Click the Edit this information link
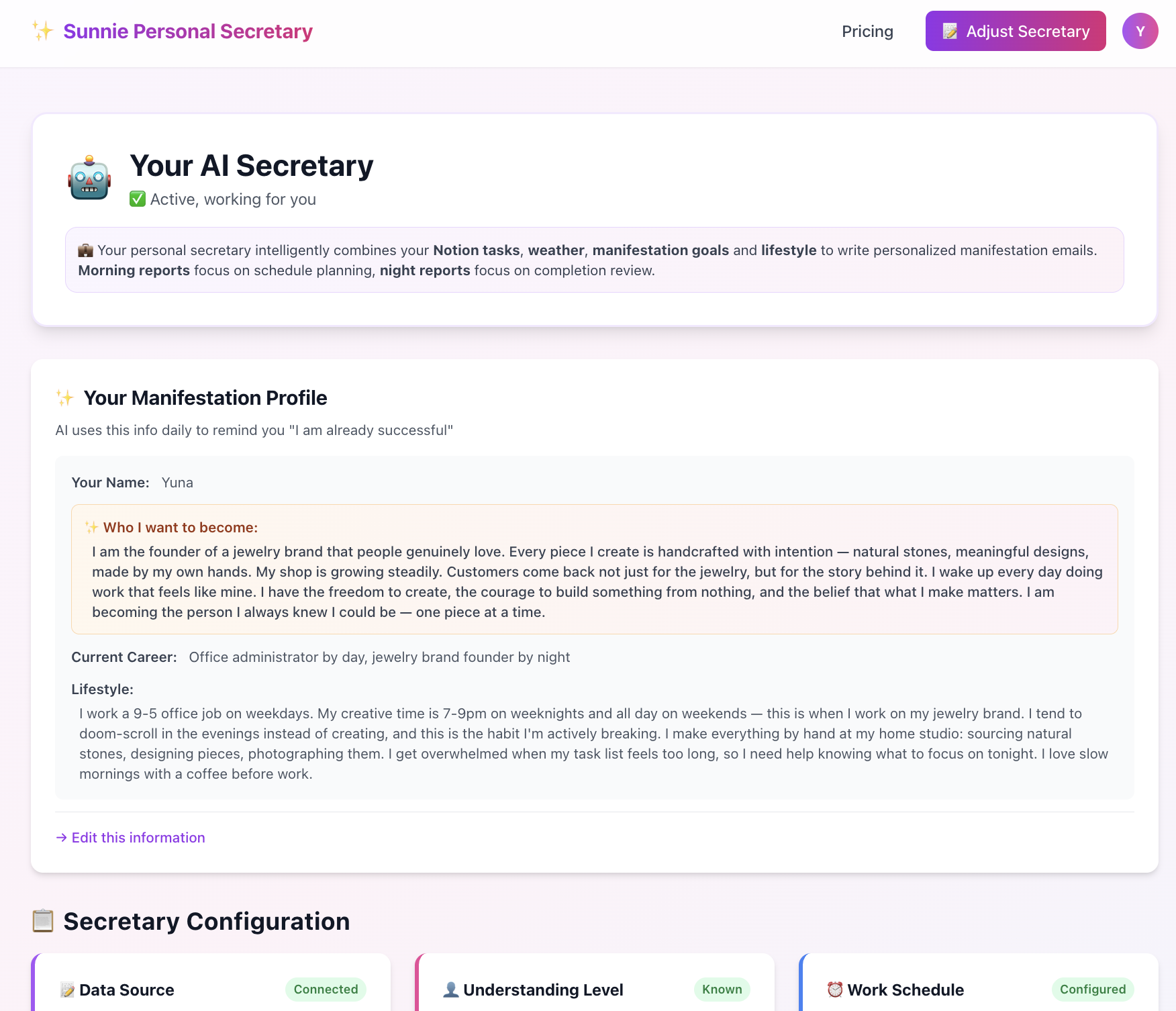The width and height of the screenshot is (1176, 1011). 130,837
